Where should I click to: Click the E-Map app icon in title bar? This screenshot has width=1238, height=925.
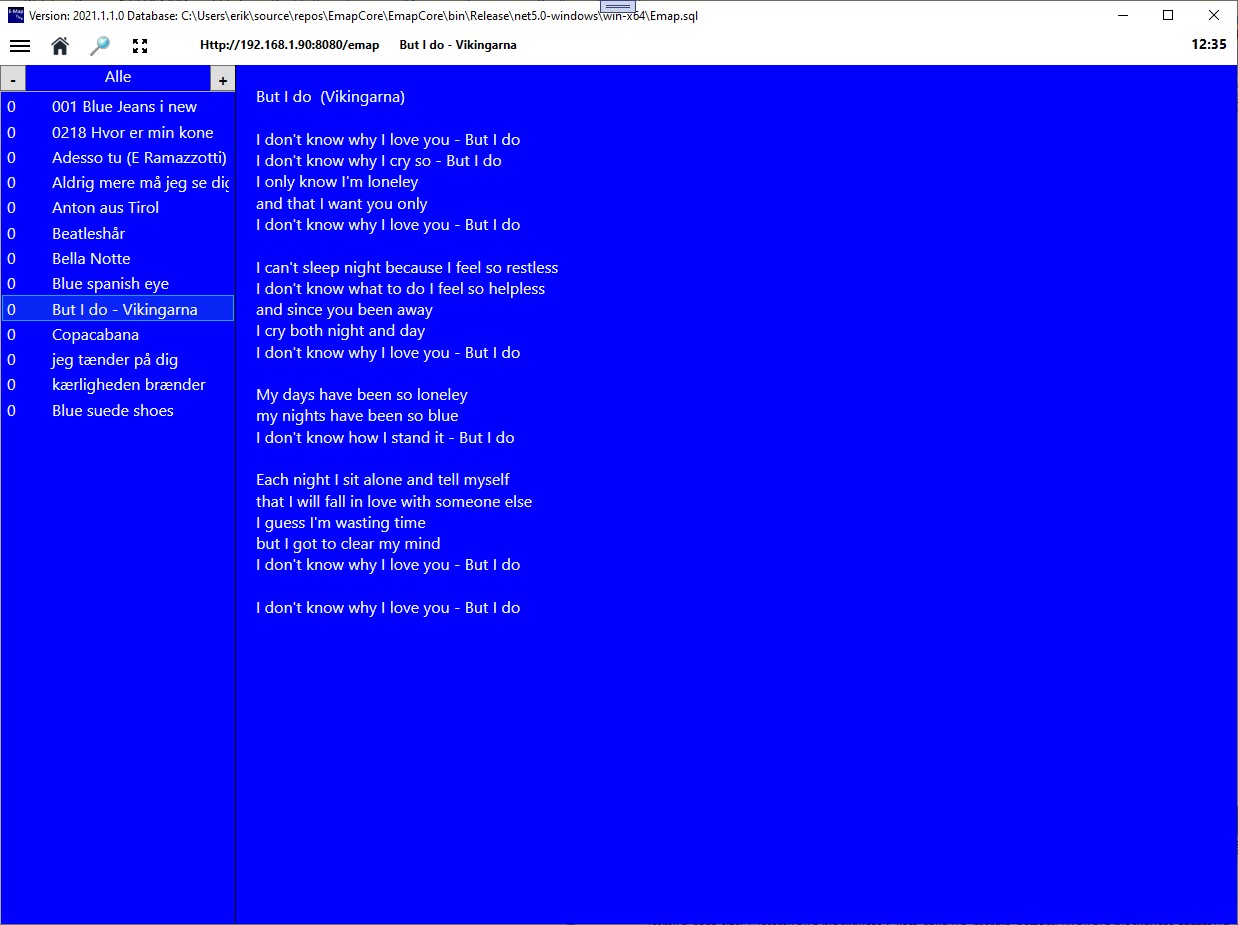tap(15, 15)
